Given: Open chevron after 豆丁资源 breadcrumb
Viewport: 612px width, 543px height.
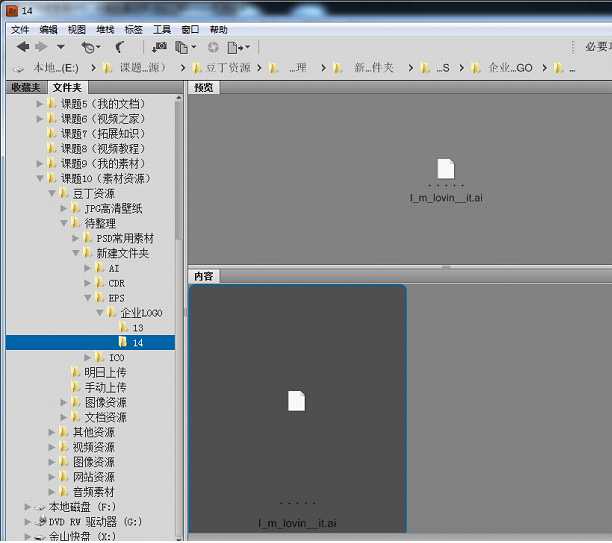Looking at the screenshot, I should (x=259, y=68).
